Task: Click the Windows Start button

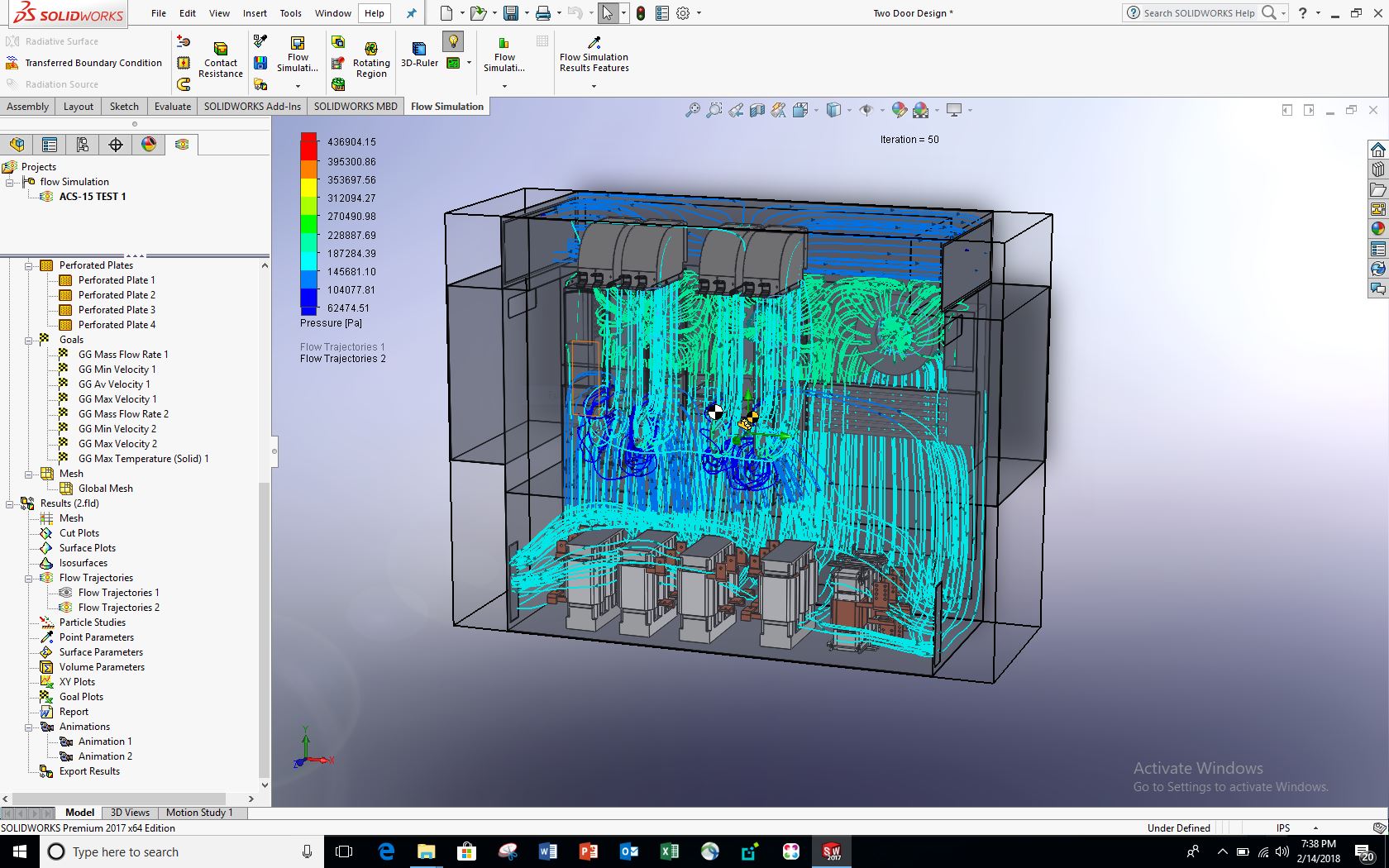Action: [x=20, y=851]
